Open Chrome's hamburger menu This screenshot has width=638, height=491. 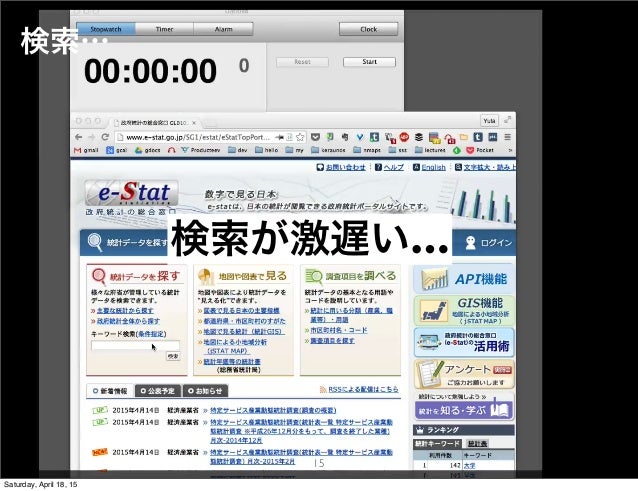[x=507, y=137]
